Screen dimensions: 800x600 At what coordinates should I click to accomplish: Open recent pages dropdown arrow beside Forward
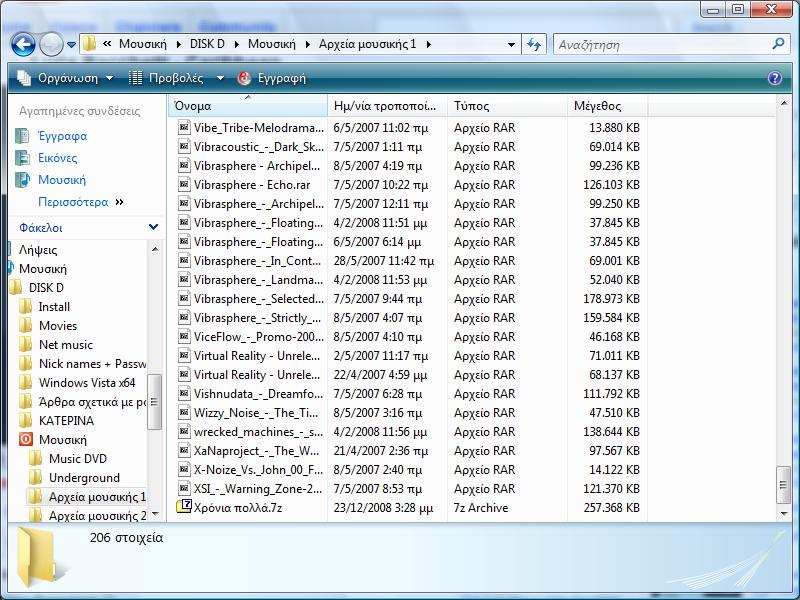coord(71,45)
